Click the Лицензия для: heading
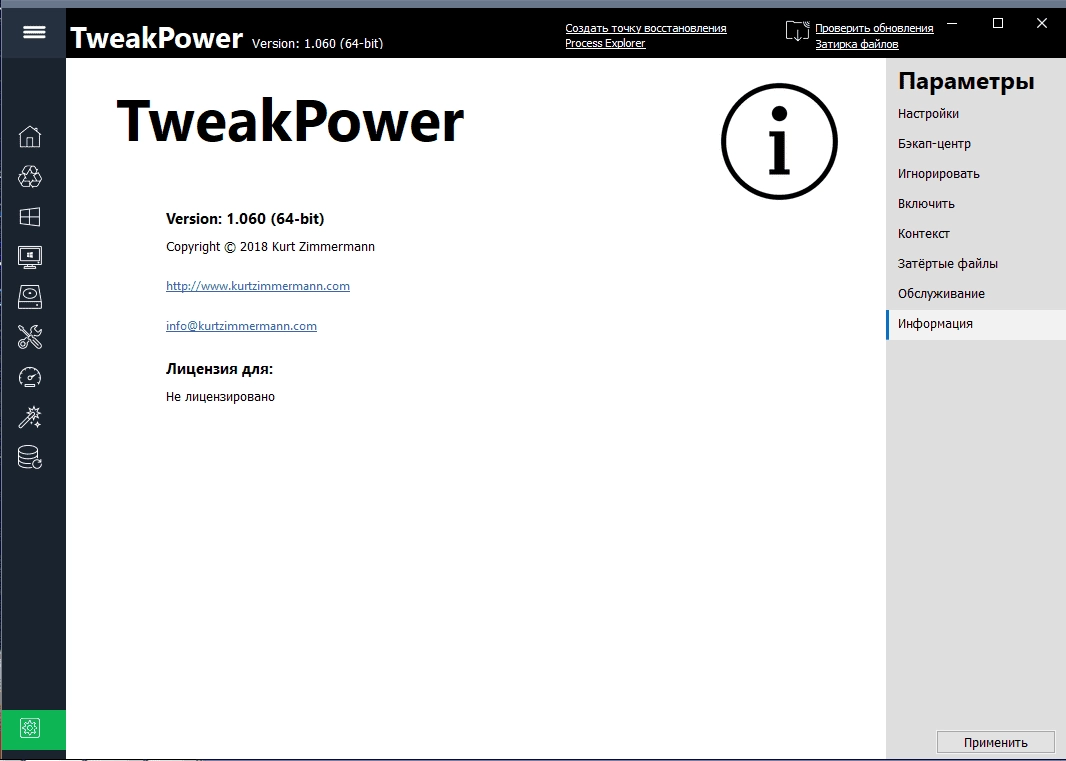Image resolution: width=1066 pixels, height=761 pixels. [219, 369]
